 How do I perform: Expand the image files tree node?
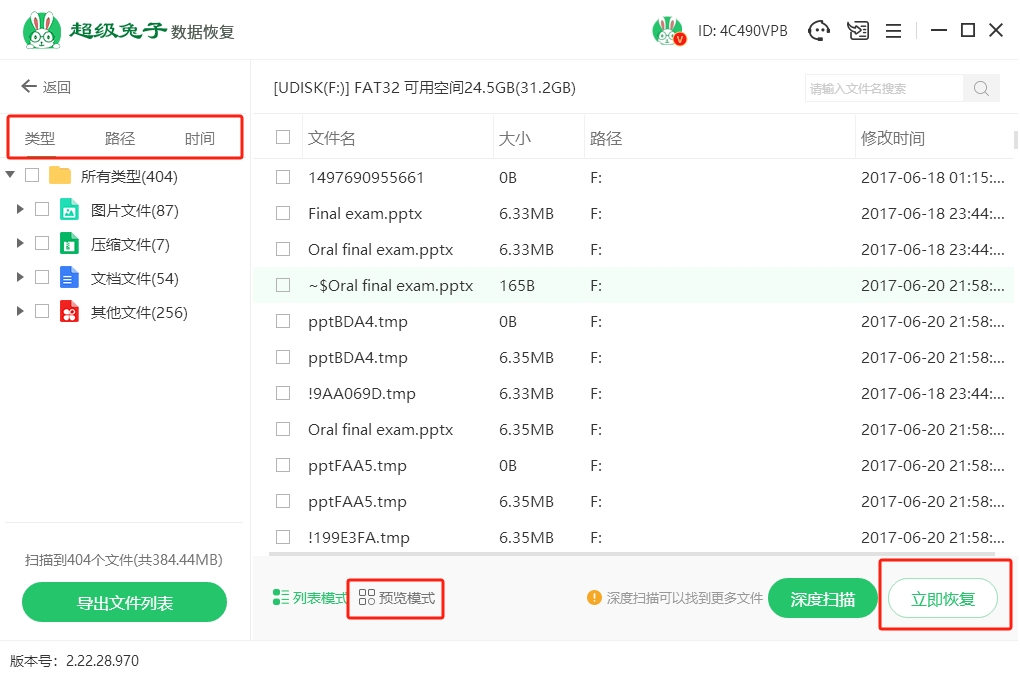(x=20, y=210)
